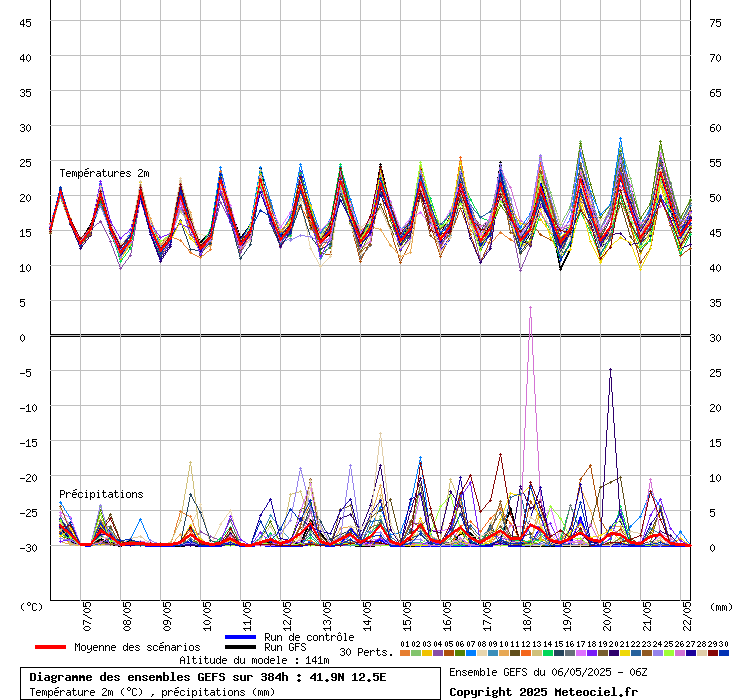Select perturbation 07 blue legend swatch
The height and width of the screenshot is (700, 740).
(471, 653)
